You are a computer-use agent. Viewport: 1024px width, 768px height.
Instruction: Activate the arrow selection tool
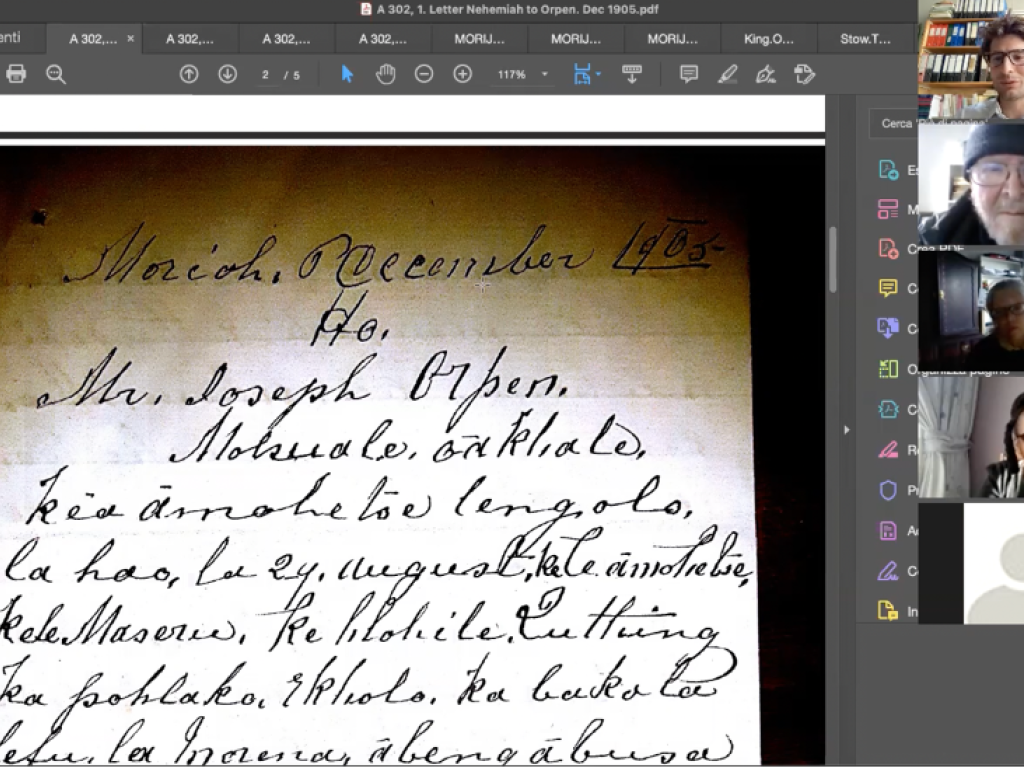click(347, 74)
